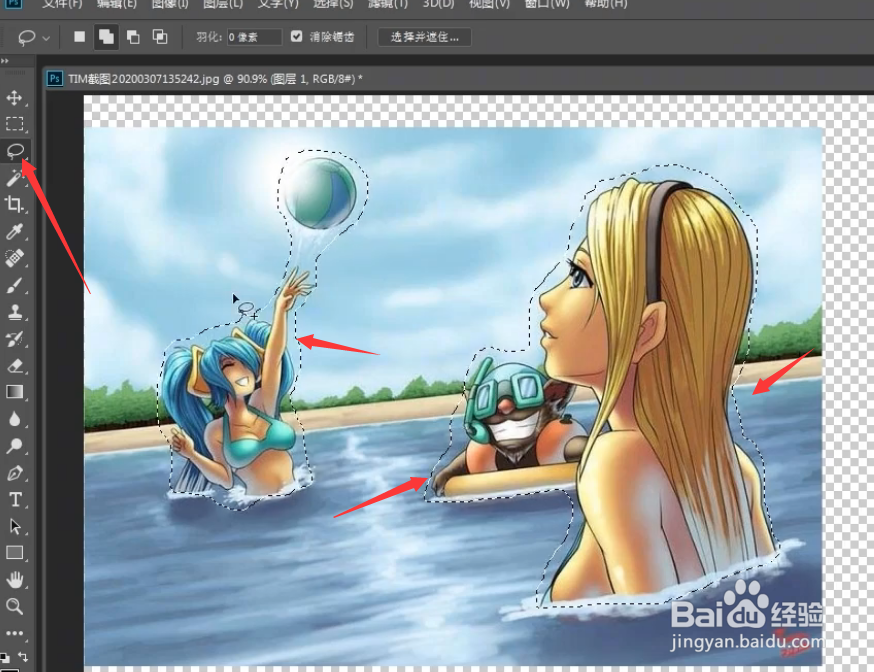Choose Intersect with Selection mode
Screen dimensions: 874x672
click(x=160, y=37)
